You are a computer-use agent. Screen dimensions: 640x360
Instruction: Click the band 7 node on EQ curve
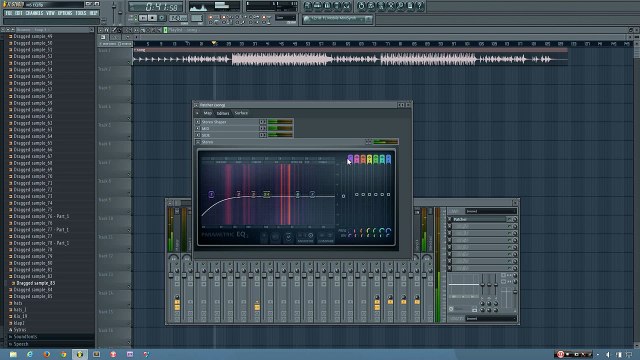coord(312,194)
